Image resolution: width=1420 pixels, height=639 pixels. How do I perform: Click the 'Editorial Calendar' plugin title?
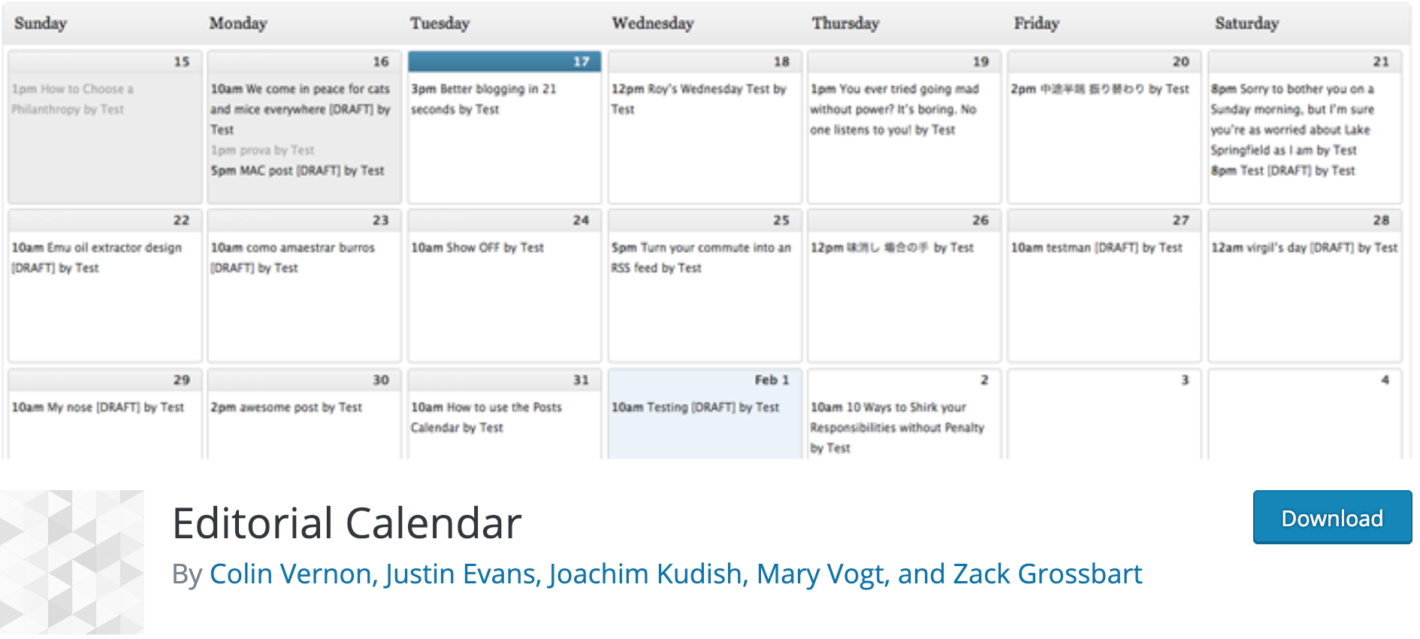click(x=346, y=523)
